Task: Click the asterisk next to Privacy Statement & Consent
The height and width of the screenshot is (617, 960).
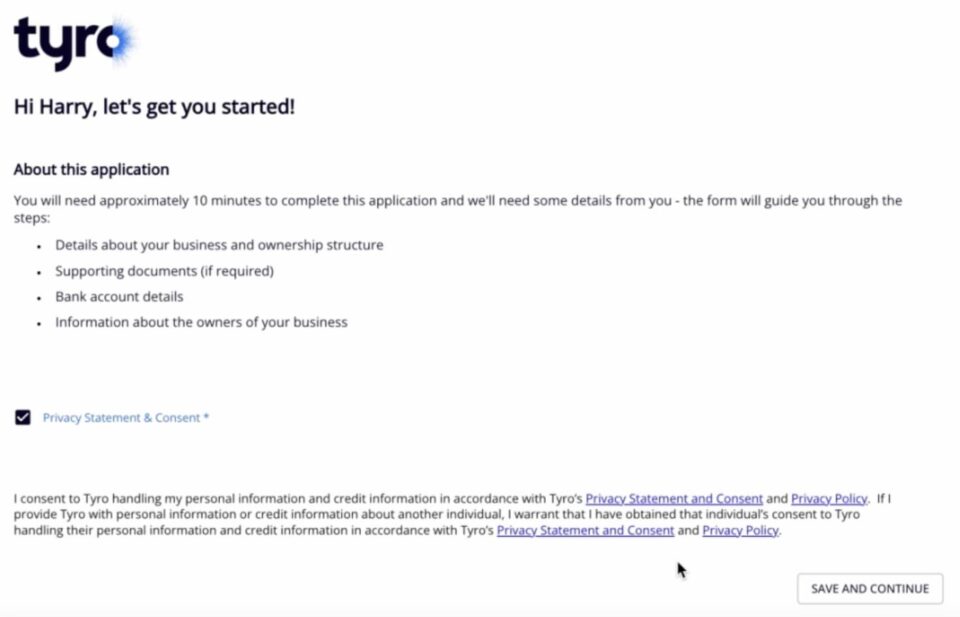Action: (x=206, y=417)
